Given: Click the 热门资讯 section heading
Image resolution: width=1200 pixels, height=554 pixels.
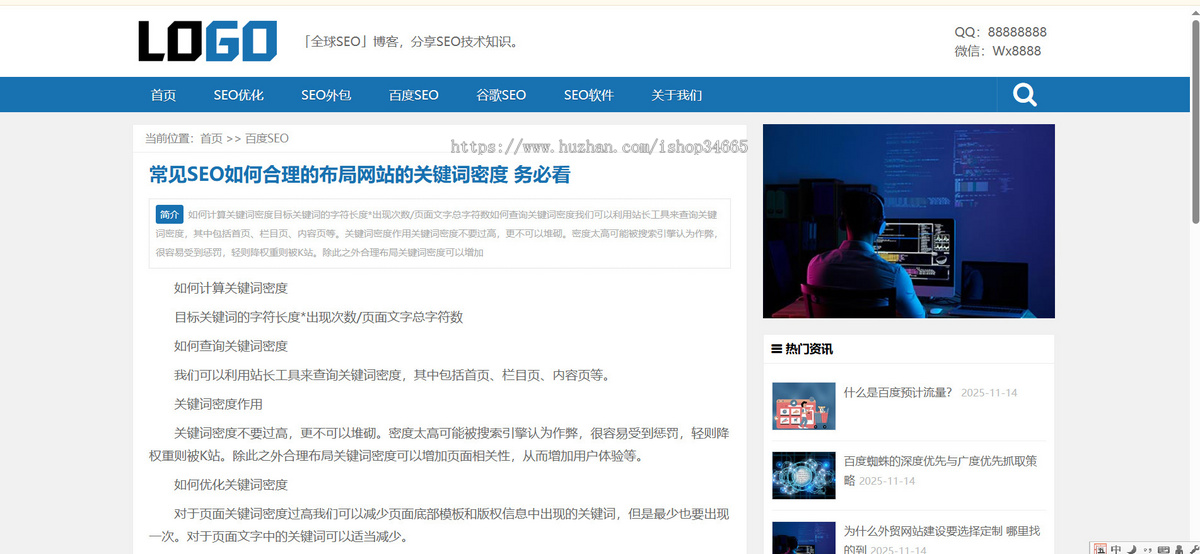Looking at the screenshot, I should tap(809, 349).
